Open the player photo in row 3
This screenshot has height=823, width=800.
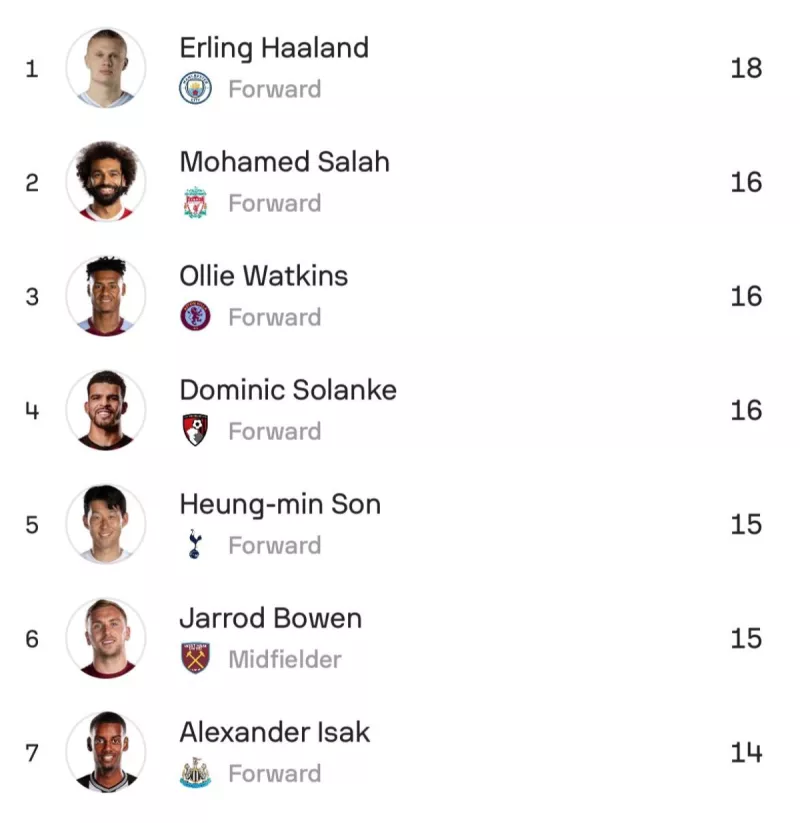tap(106, 296)
